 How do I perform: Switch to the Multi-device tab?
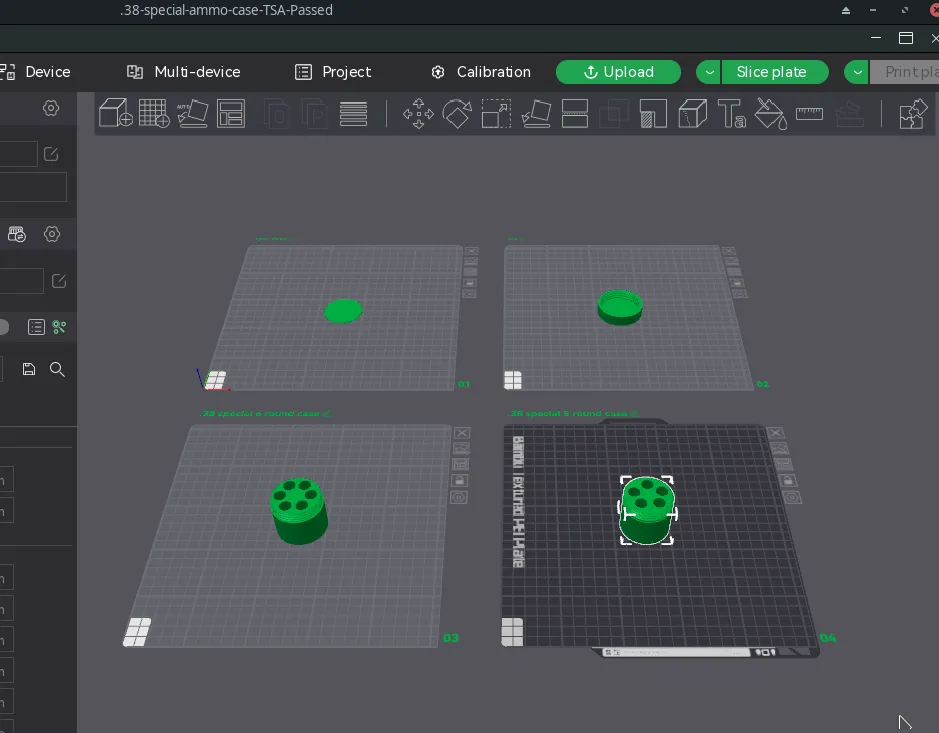184,72
